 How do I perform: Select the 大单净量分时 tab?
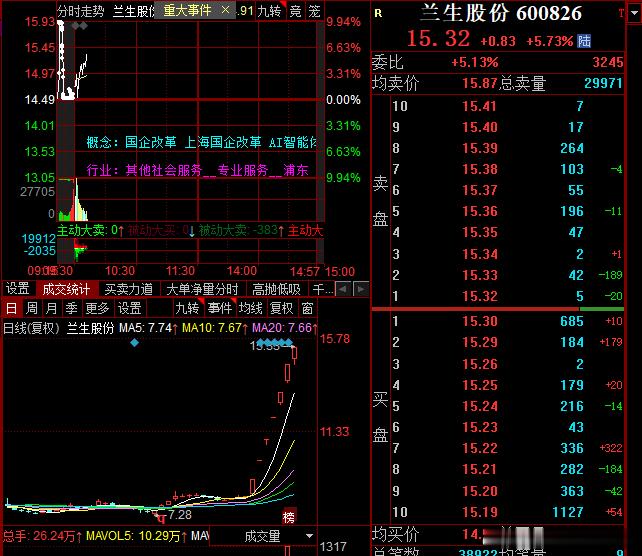(202, 289)
